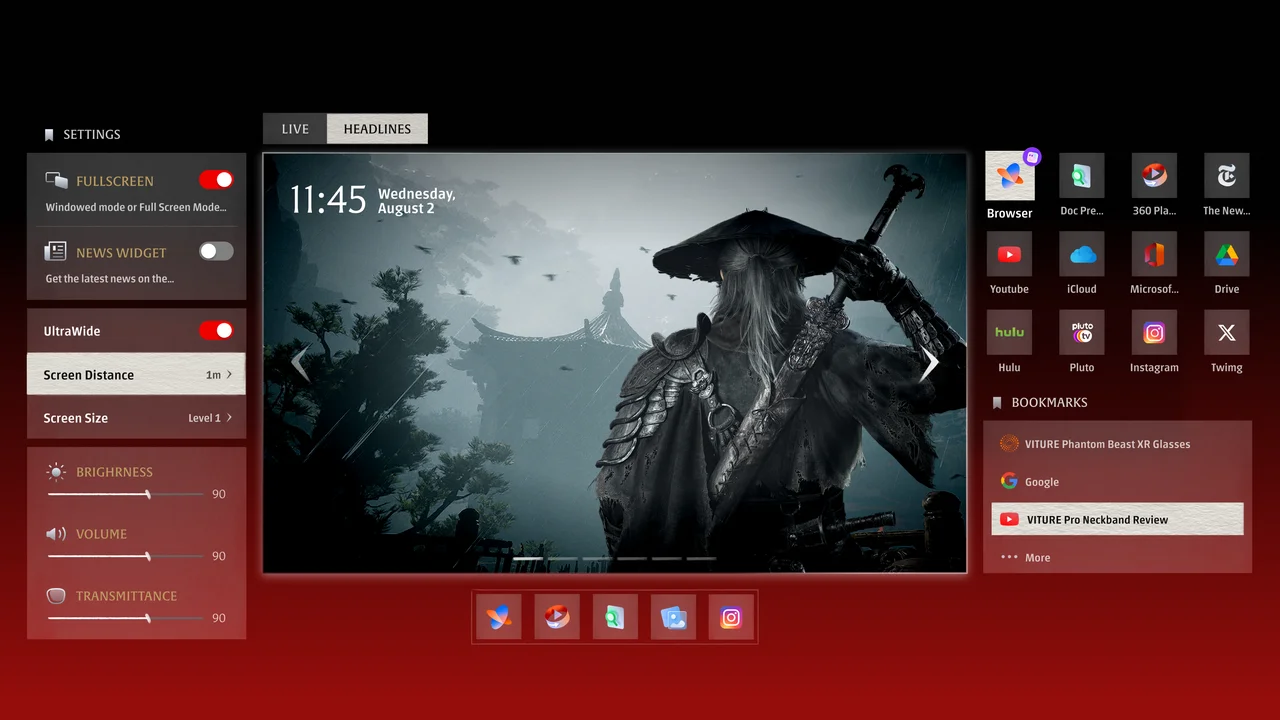Open the 360 Player app
The image size is (1280, 720).
click(1154, 176)
